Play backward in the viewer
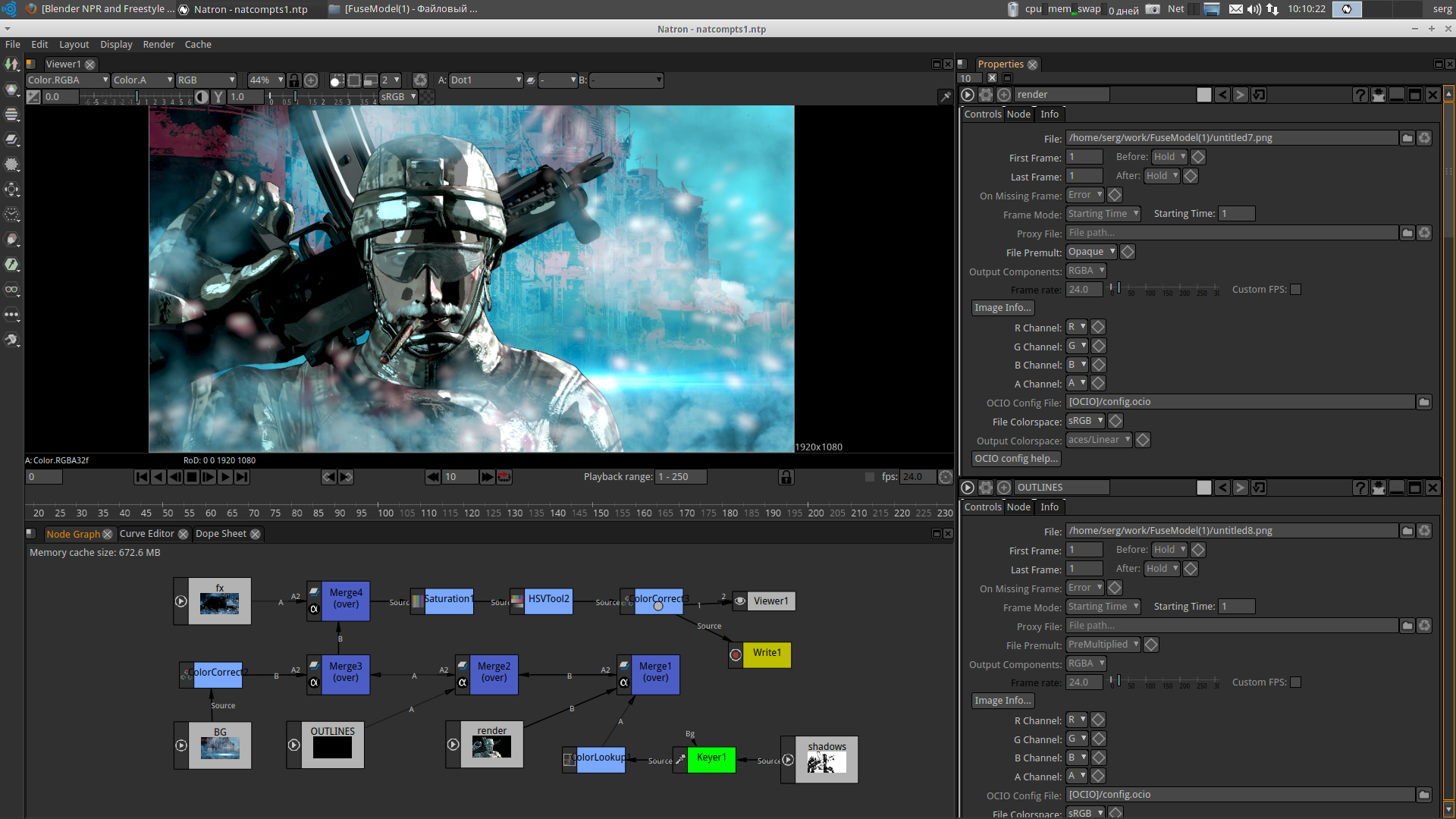This screenshot has height=819, width=1456. tap(158, 477)
